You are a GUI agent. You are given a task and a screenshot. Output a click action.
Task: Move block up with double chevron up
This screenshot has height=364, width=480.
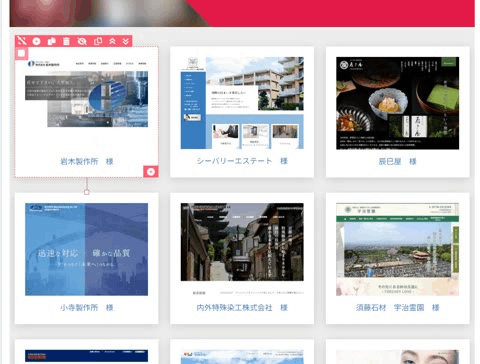click(x=112, y=41)
